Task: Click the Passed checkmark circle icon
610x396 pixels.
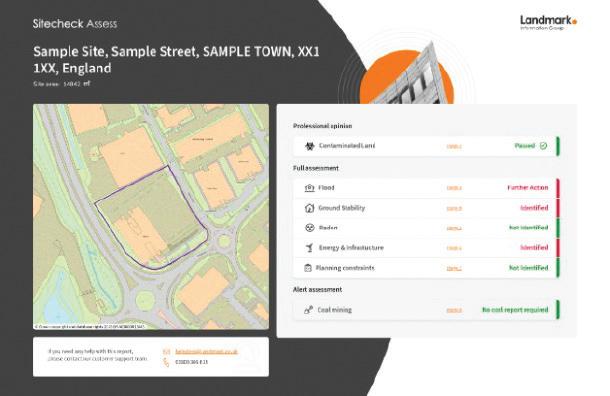Action: (543, 146)
